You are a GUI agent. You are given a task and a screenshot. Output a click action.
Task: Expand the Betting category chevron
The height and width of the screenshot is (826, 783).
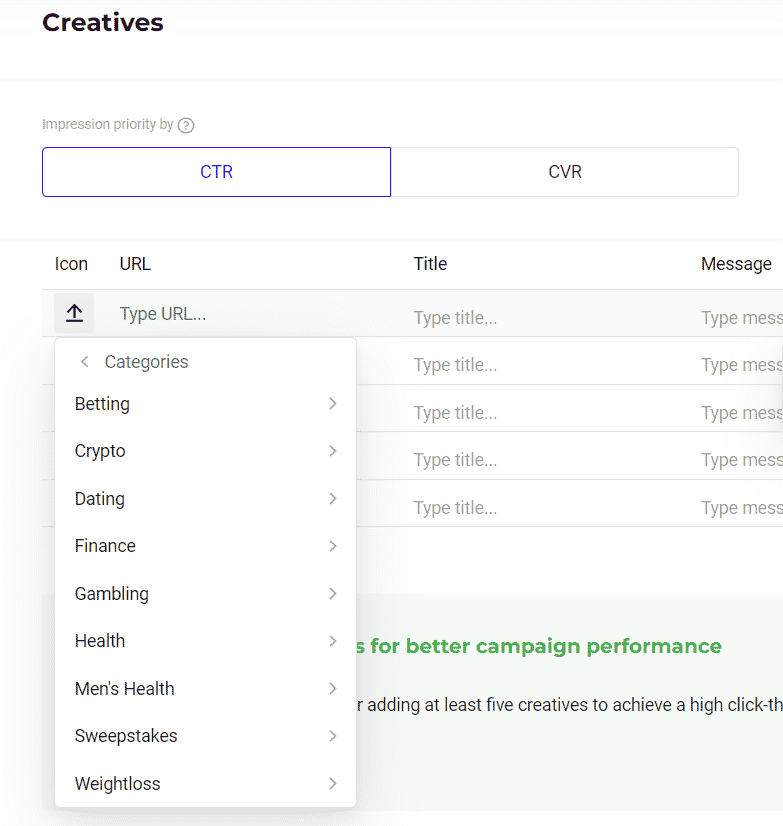point(332,404)
